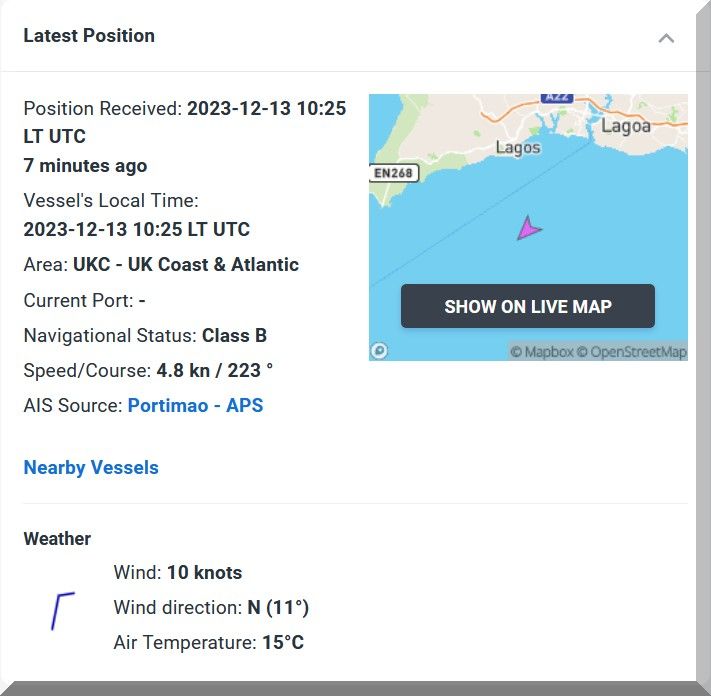Click the Lagoa town label on map
711x696 pixels.
(625, 126)
